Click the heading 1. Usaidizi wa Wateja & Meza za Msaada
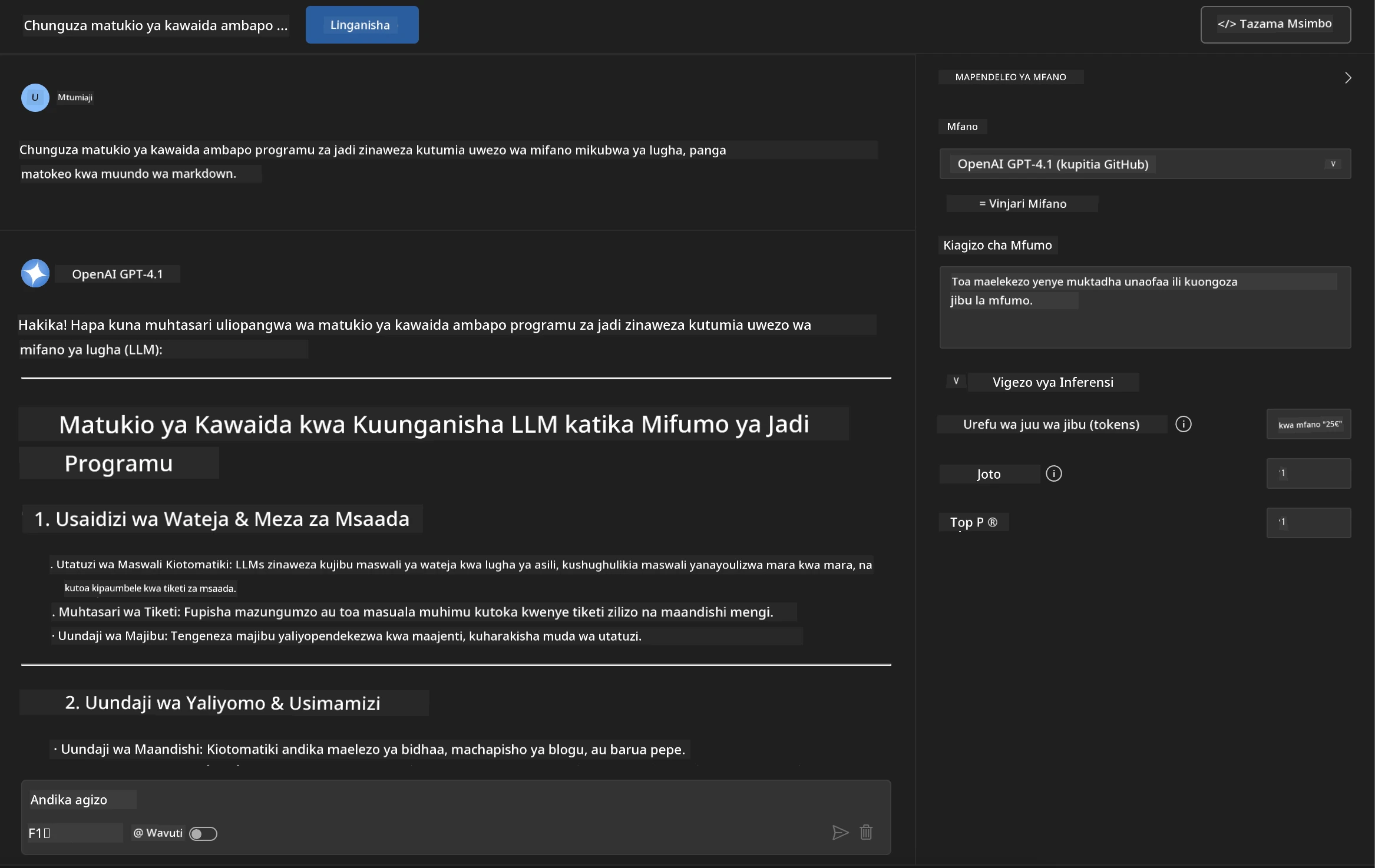 click(222, 519)
